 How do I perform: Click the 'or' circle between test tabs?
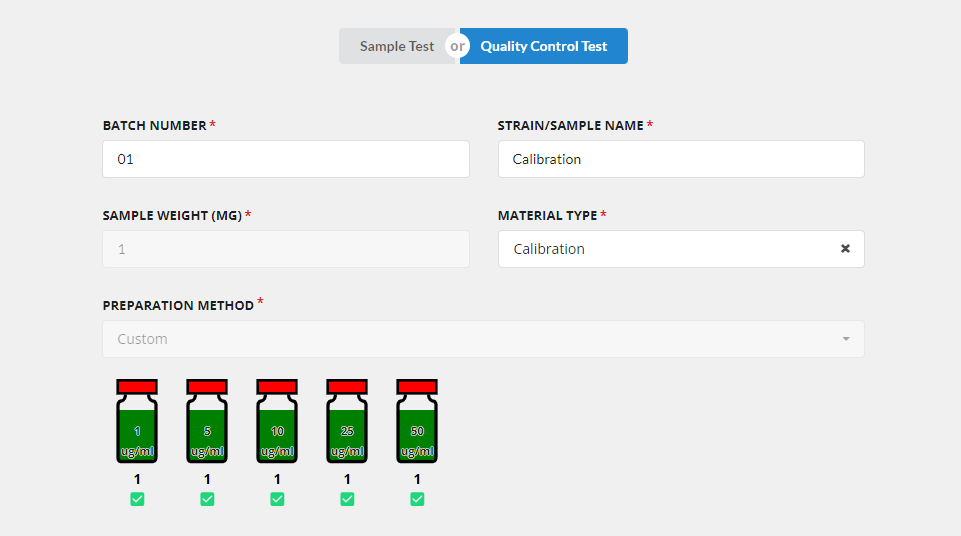point(457,46)
